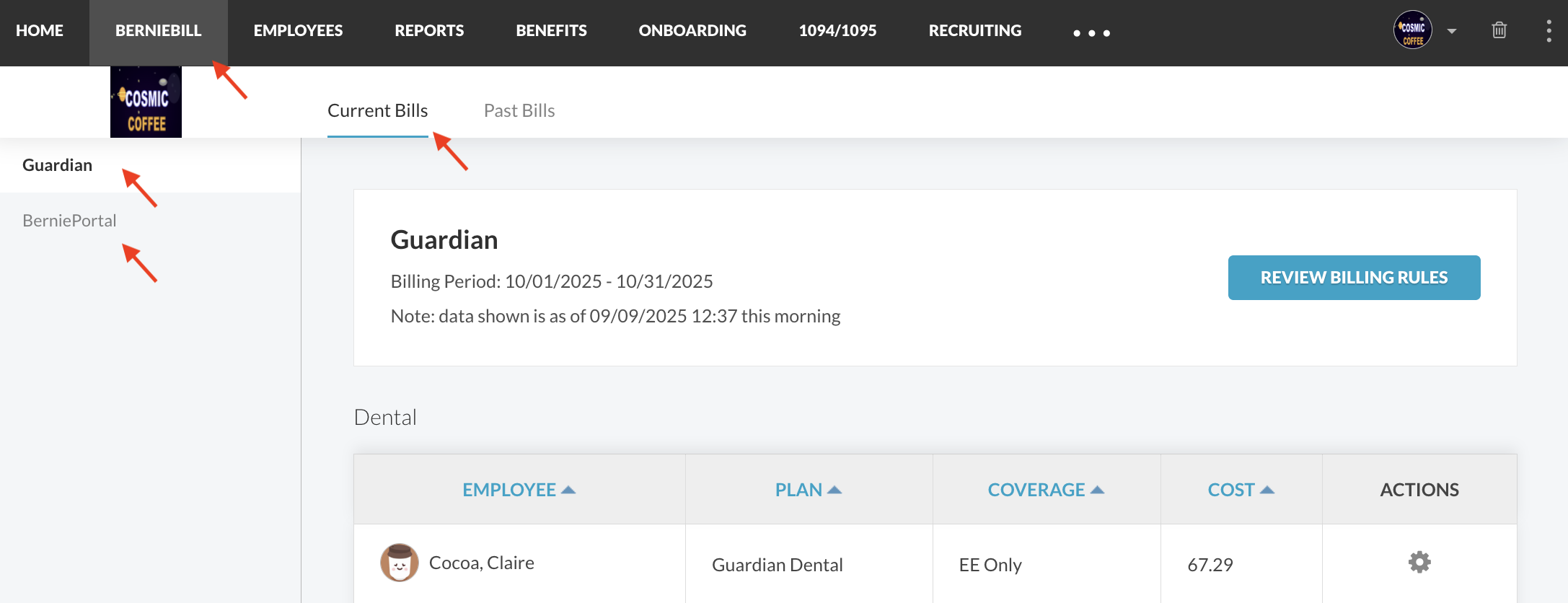Click the Dental section heading
Image resolution: width=1568 pixels, height=603 pixels.
tap(385, 417)
